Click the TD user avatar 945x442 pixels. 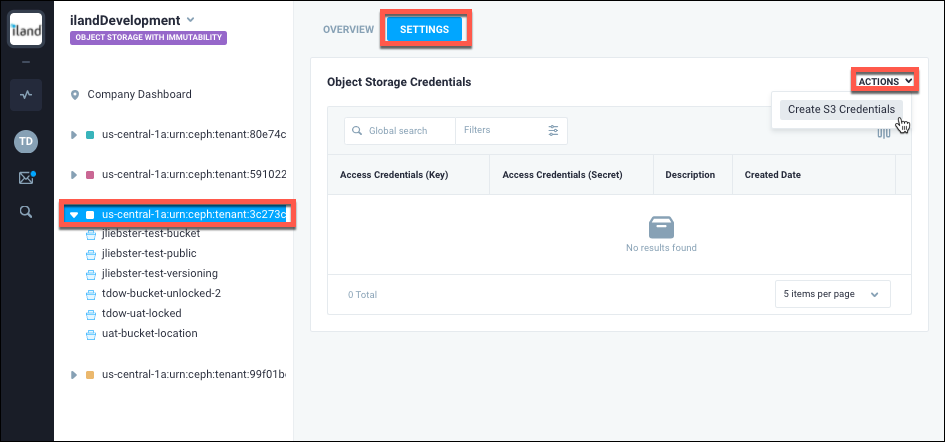tap(26, 141)
